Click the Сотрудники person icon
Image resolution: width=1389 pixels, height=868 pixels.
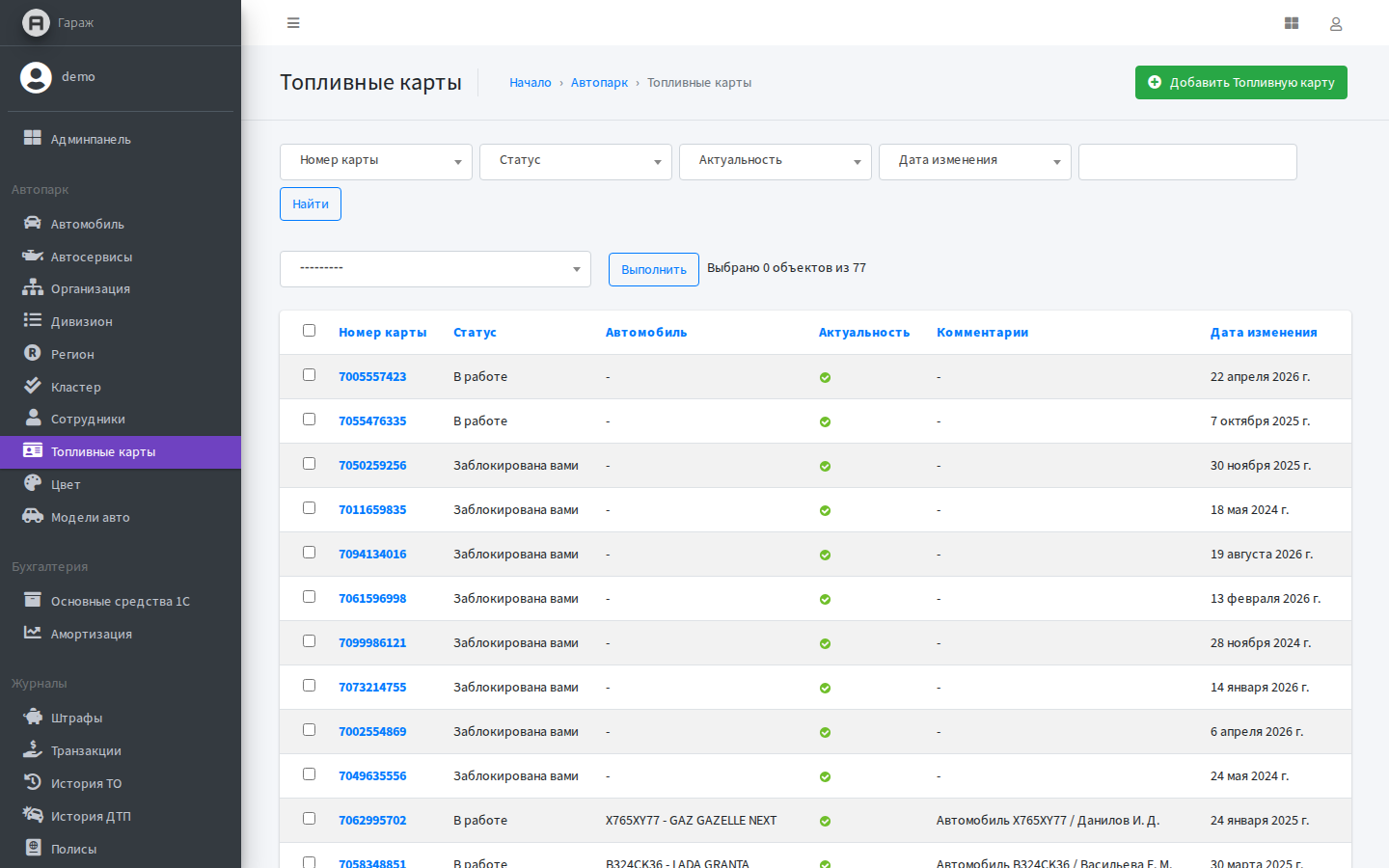pyautogui.click(x=33, y=418)
